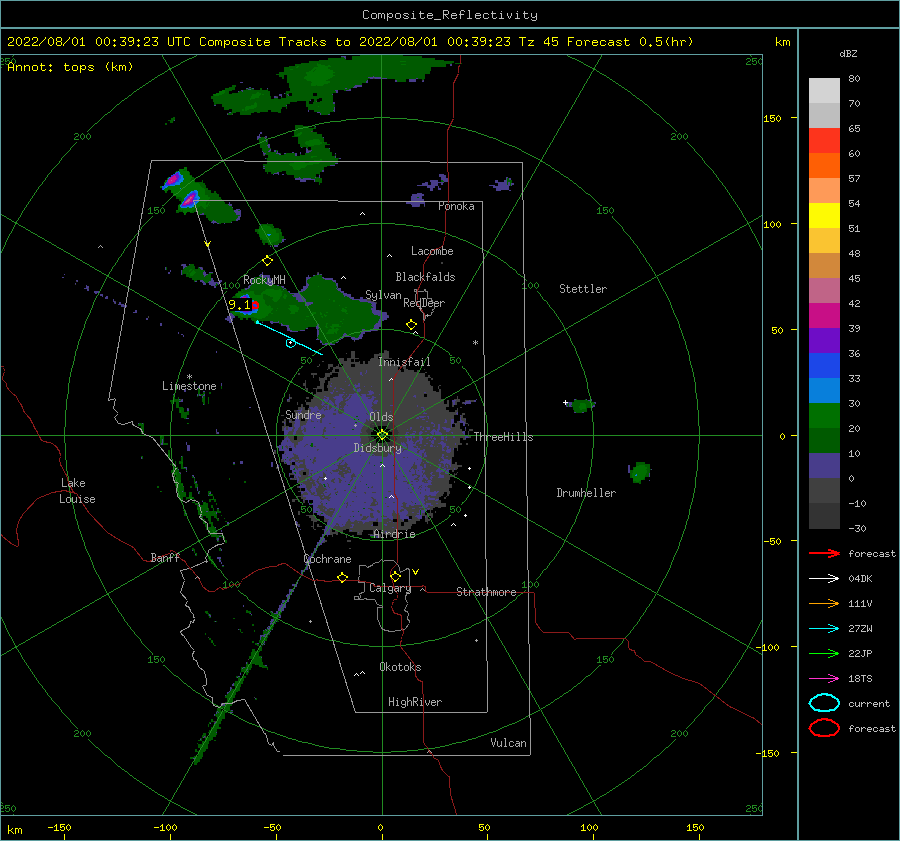Click the 9.1 storm top annotation
Screen dimensions: 900x841
coord(239,305)
